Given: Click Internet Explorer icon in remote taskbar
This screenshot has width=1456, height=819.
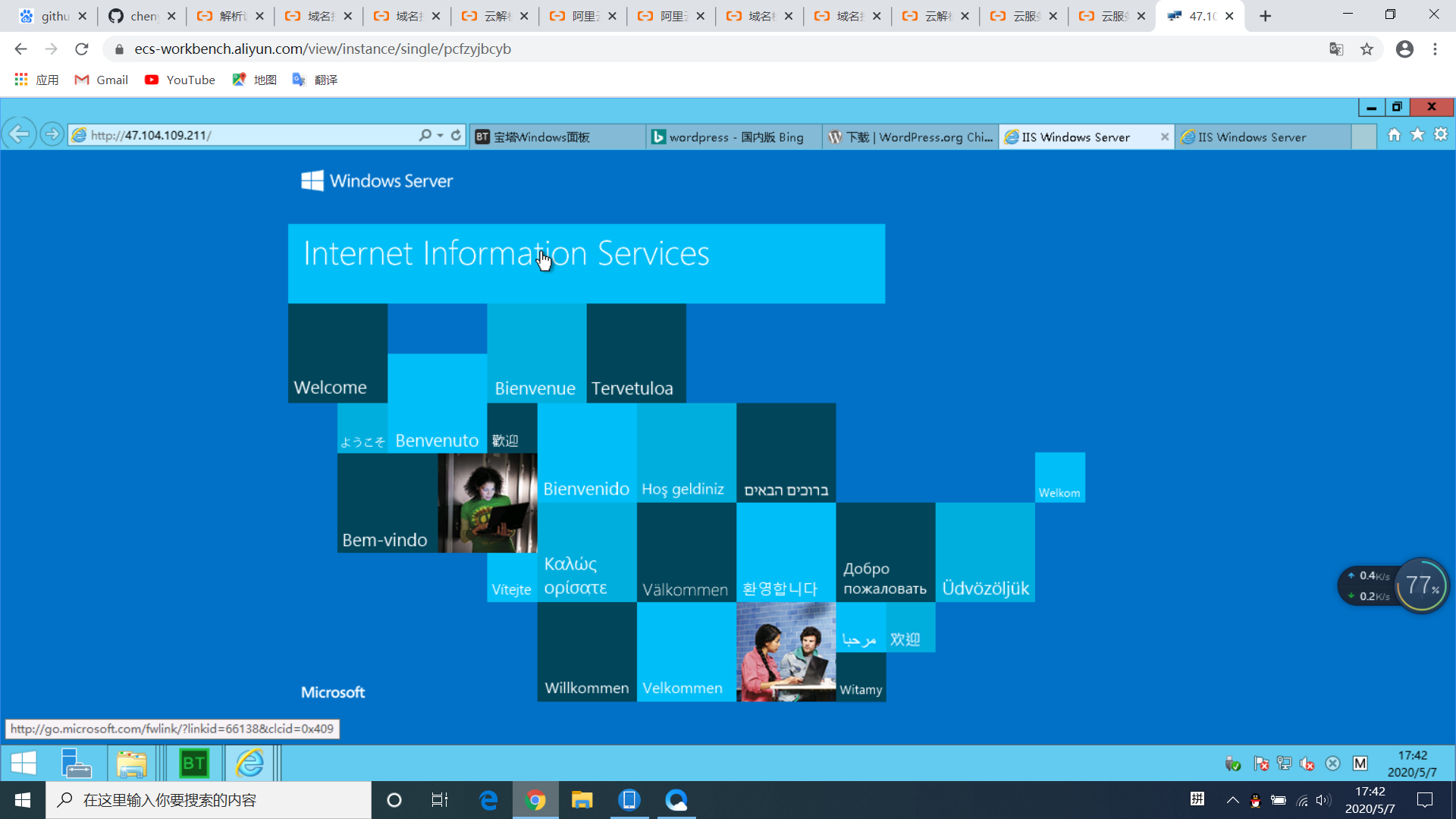Looking at the screenshot, I should pyautogui.click(x=249, y=763).
